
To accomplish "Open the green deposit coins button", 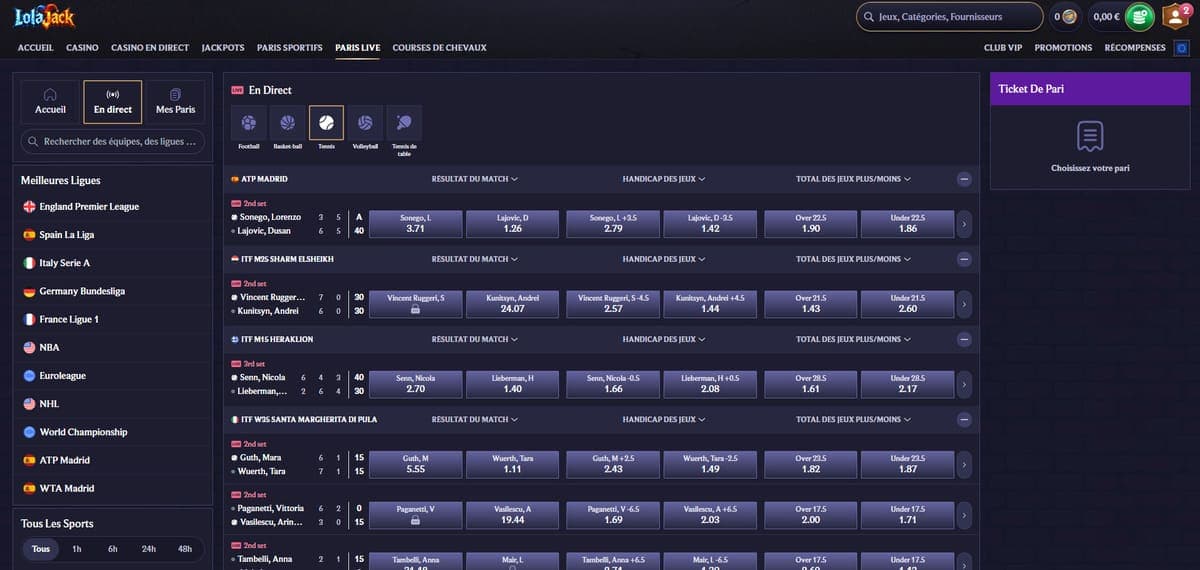I will point(1139,16).
